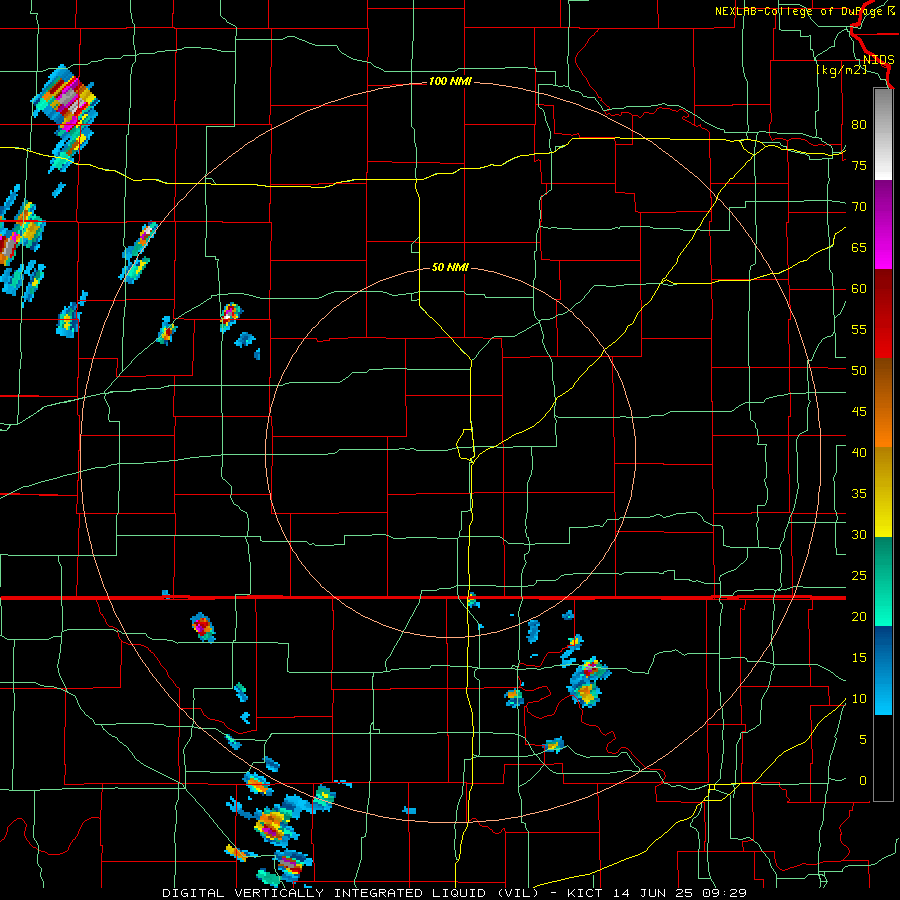Pick the magenta-purple segment of the color bar
The height and width of the screenshot is (900, 900).
[883, 225]
